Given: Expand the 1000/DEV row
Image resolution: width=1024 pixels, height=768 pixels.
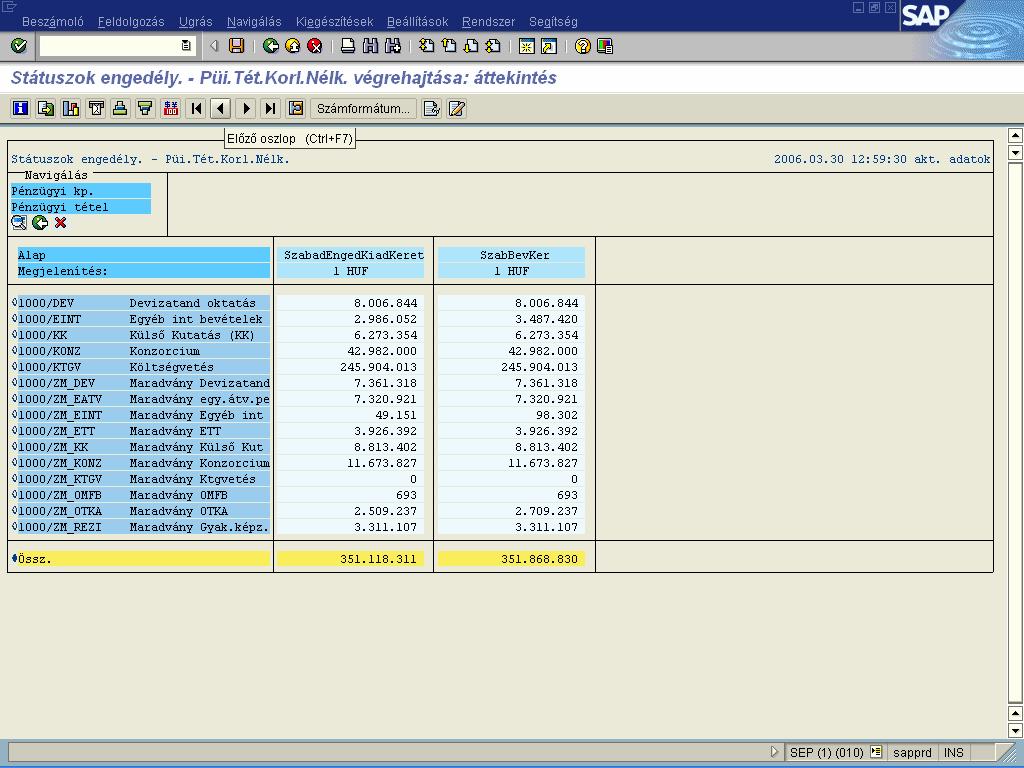Looking at the screenshot, I should (x=14, y=302).
